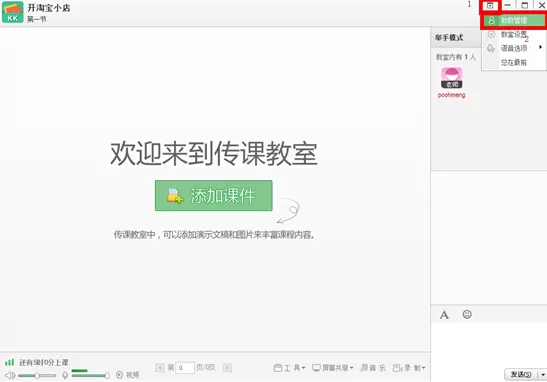The height and width of the screenshot is (382, 547).
Task: Go to the previous slide page arrow
Action: pos(160,368)
